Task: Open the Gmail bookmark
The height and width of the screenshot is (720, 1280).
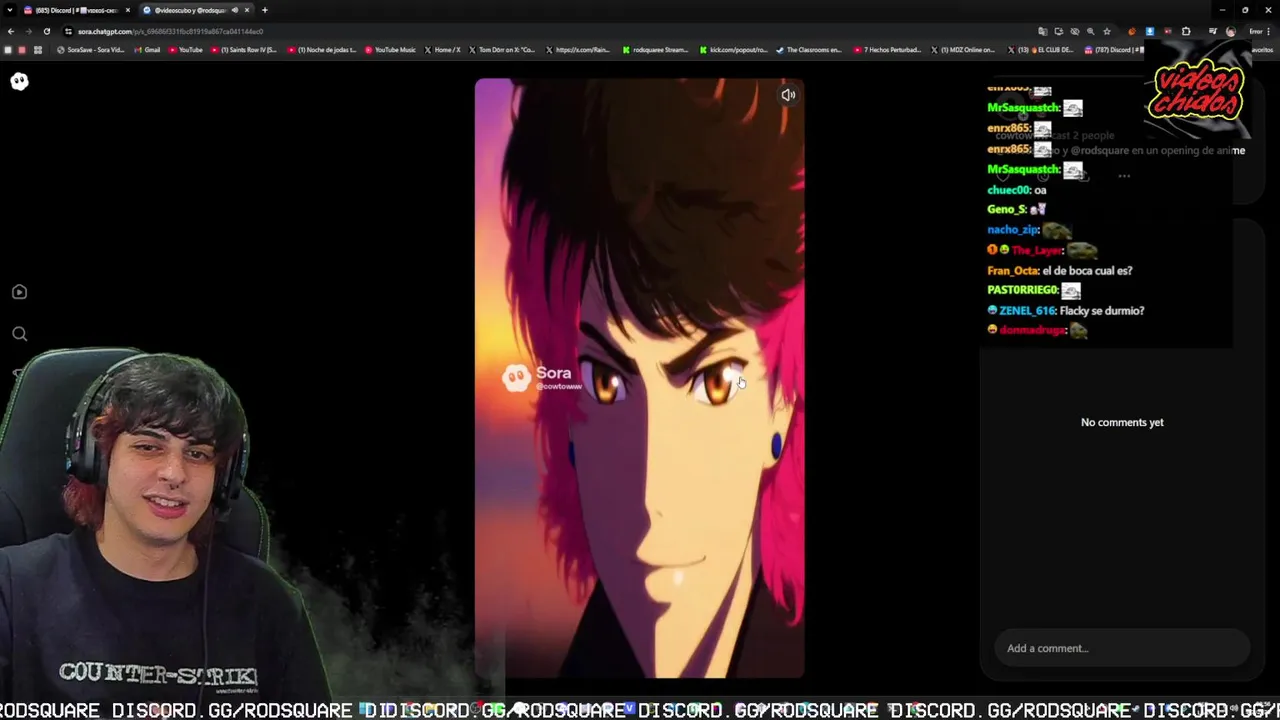Action: click(147, 50)
